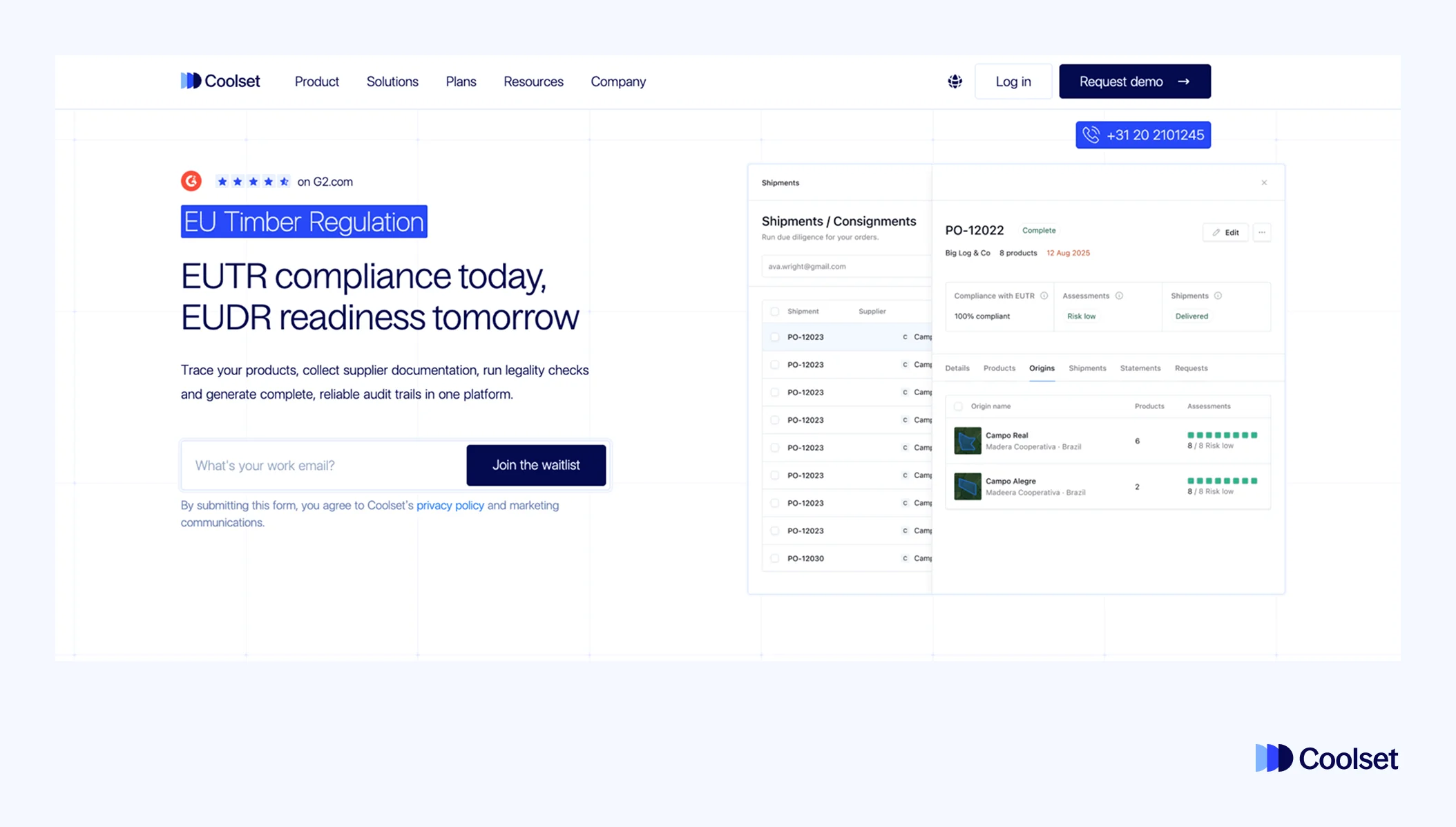Select the Shipments tab in the detail panel

point(1086,368)
